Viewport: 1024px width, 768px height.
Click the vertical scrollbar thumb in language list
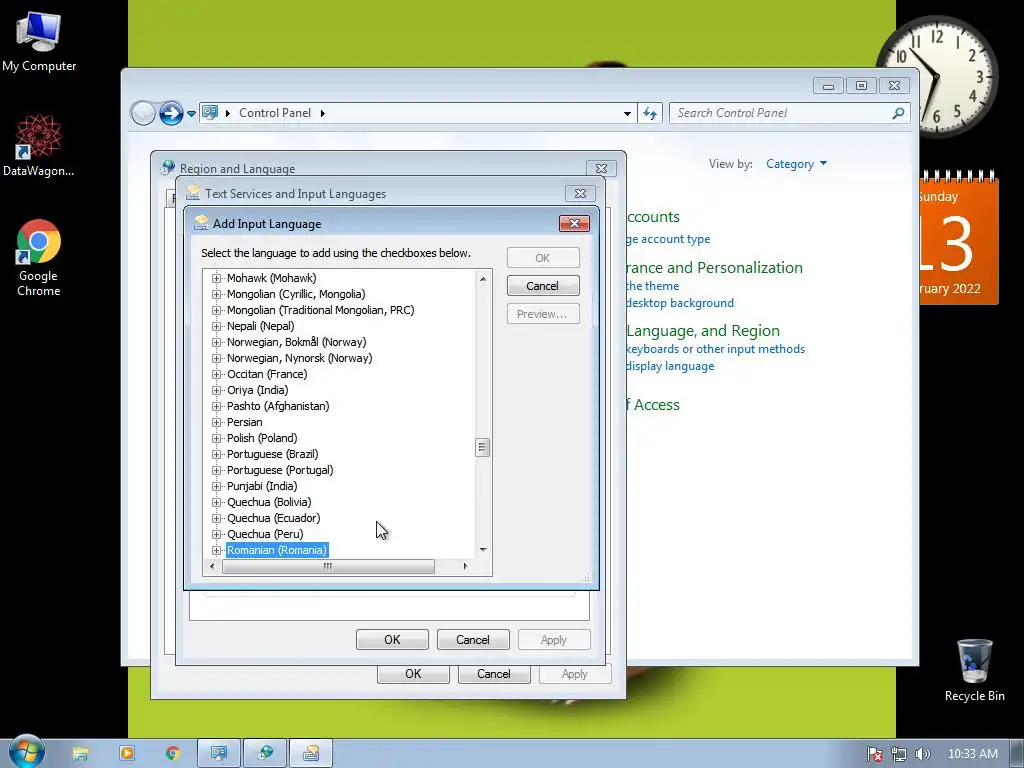[x=483, y=447]
